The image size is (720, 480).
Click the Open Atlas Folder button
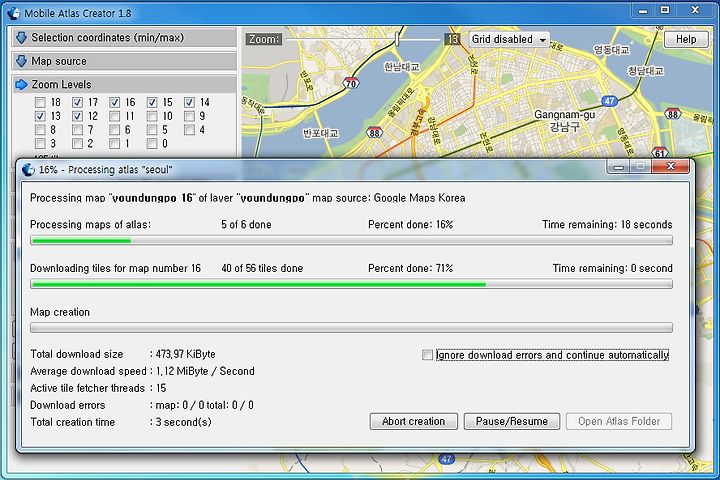click(x=619, y=421)
